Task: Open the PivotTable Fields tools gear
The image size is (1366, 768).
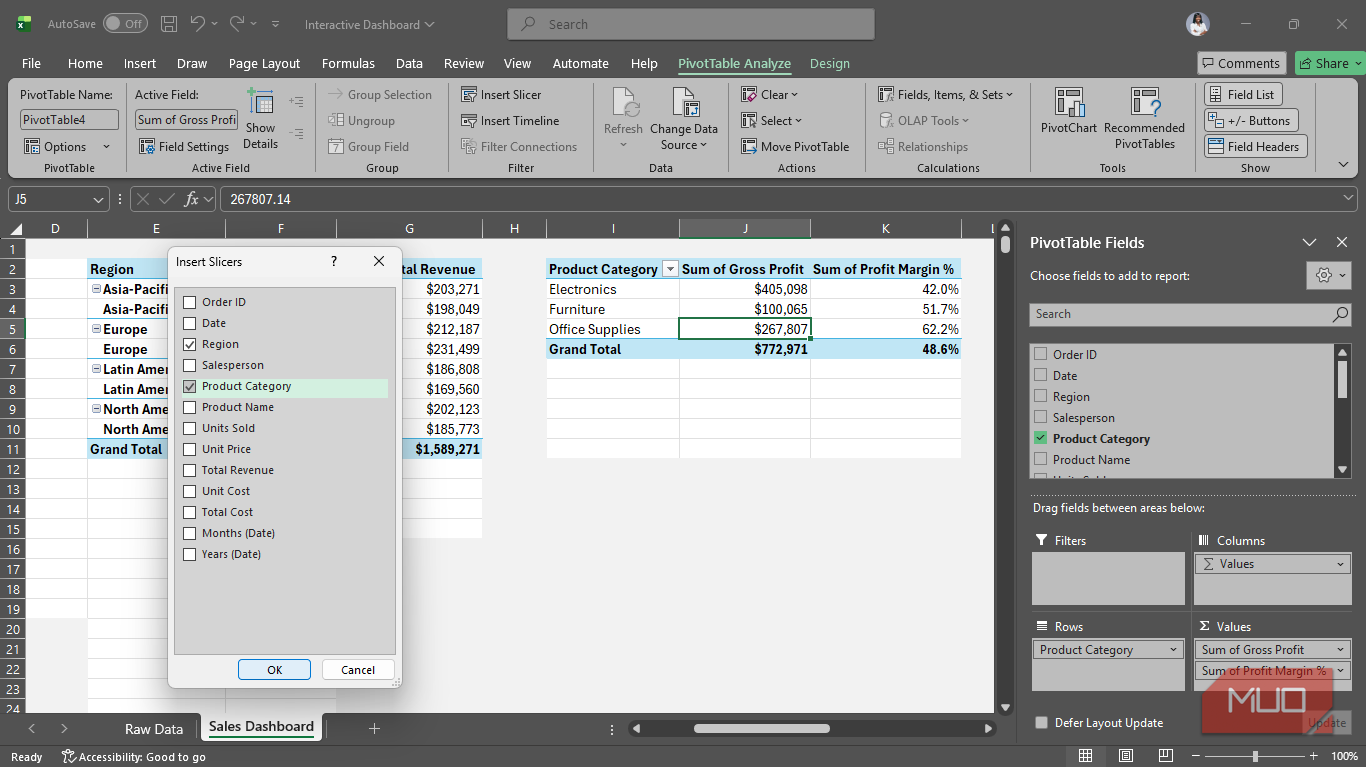Action: point(1328,275)
